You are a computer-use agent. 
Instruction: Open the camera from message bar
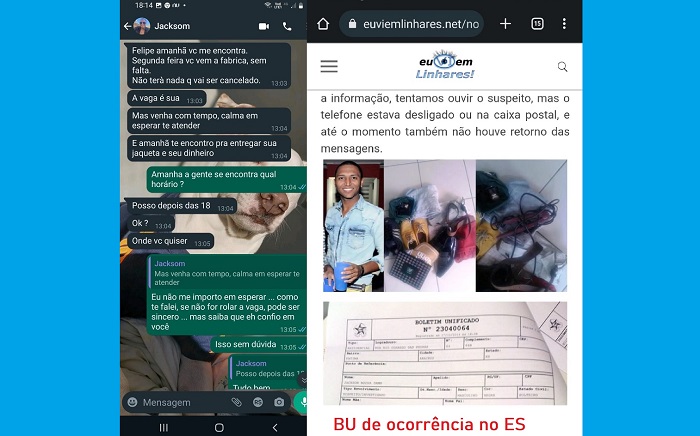pos(279,403)
